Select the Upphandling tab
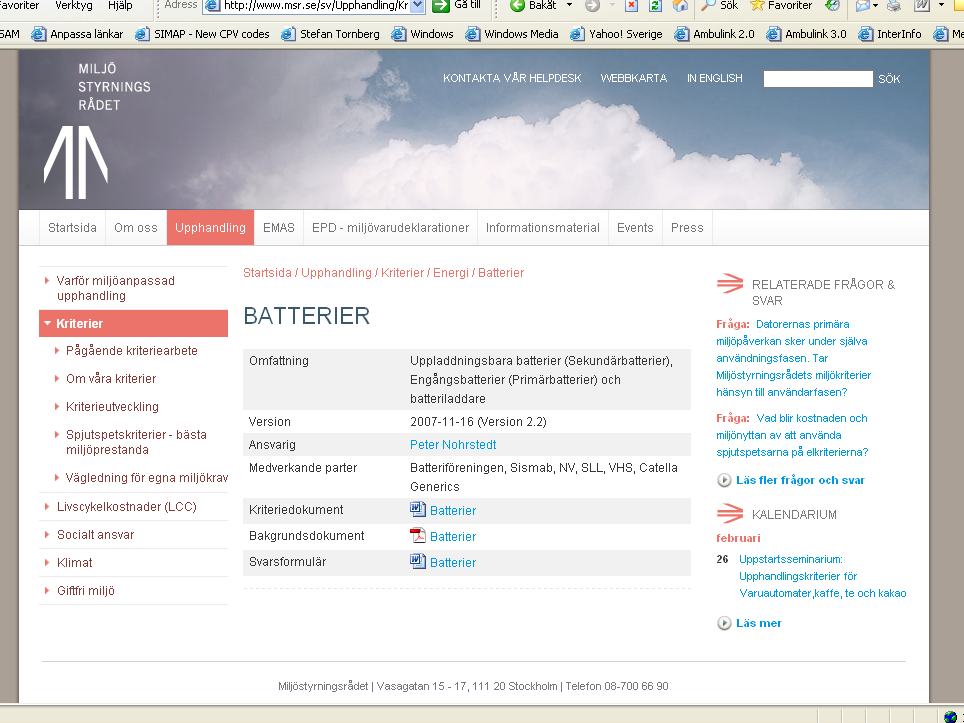 210,227
